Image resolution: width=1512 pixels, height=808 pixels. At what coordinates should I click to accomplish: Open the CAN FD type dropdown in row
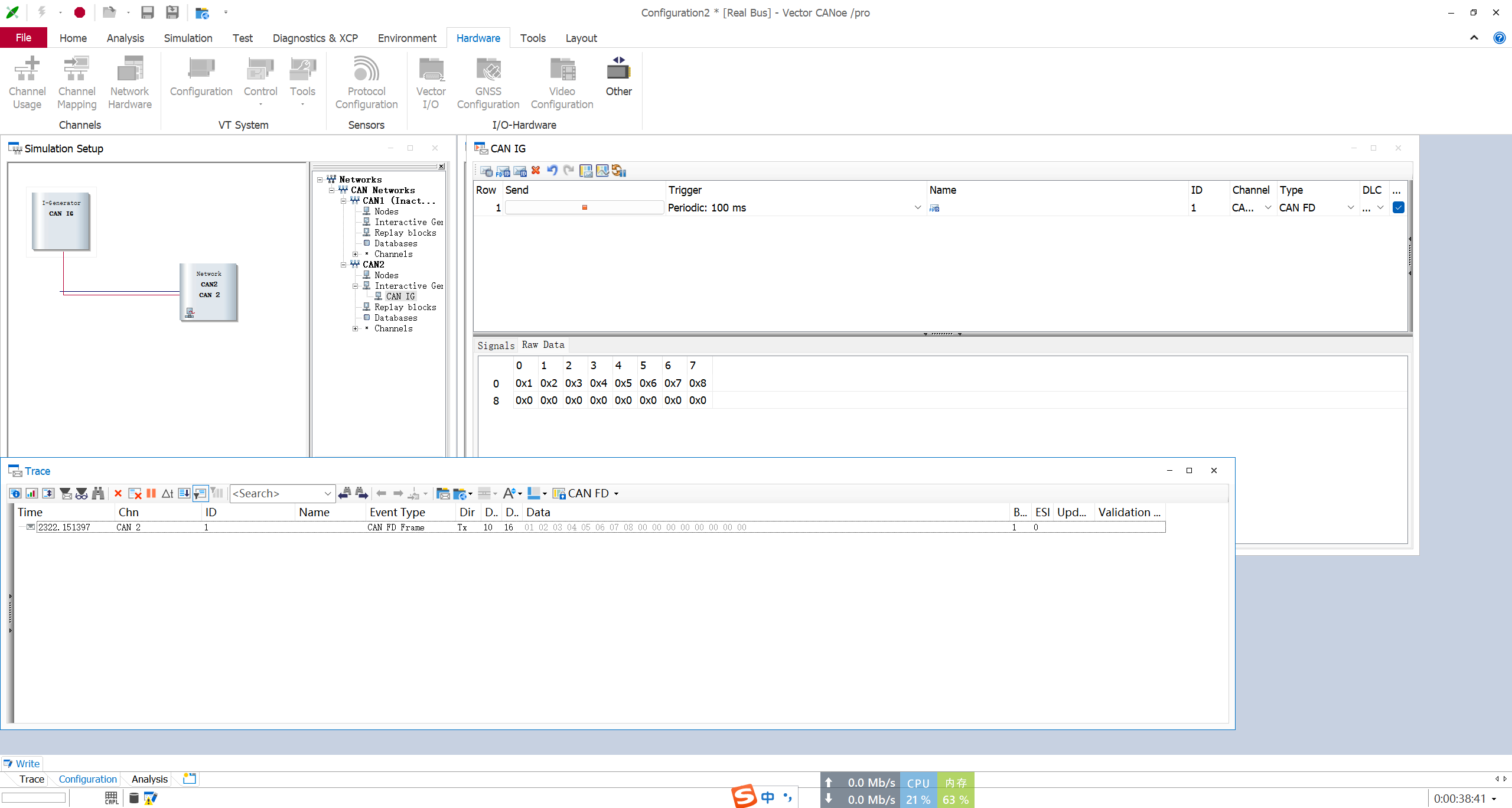(1350, 207)
